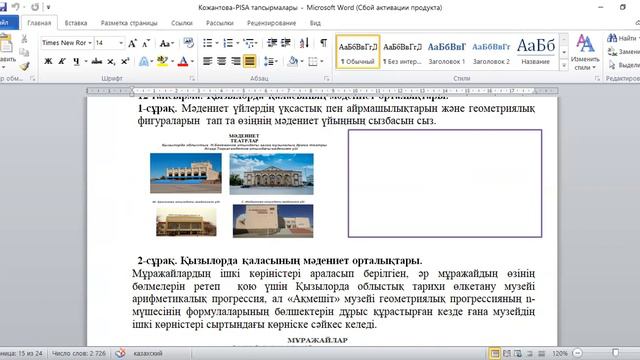This screenshot has height=360, width=640.
Task: Apply multilevel list
Action: (x=249, y=43)
